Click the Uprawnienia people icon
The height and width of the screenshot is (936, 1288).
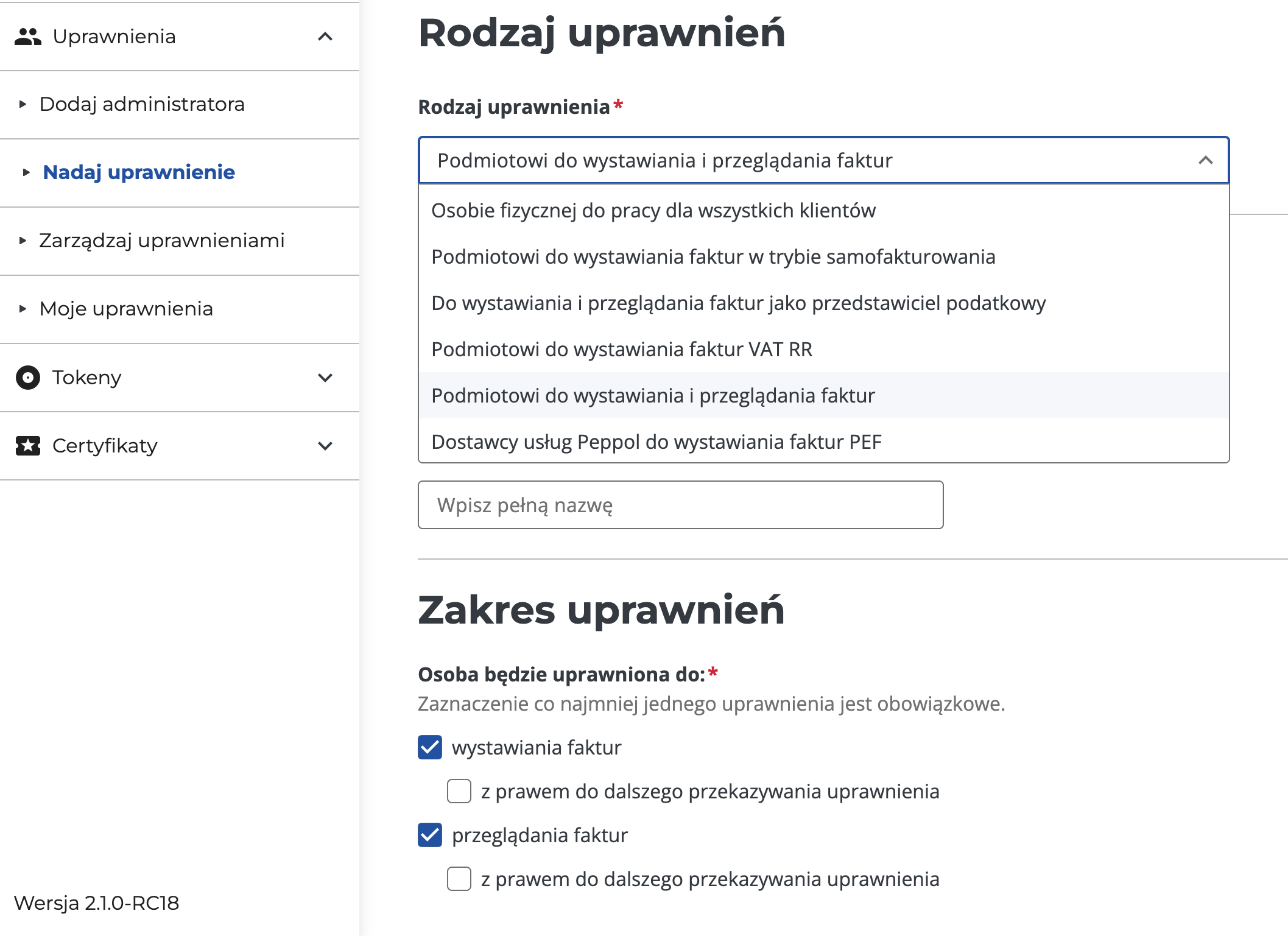[x=27, y=37]
